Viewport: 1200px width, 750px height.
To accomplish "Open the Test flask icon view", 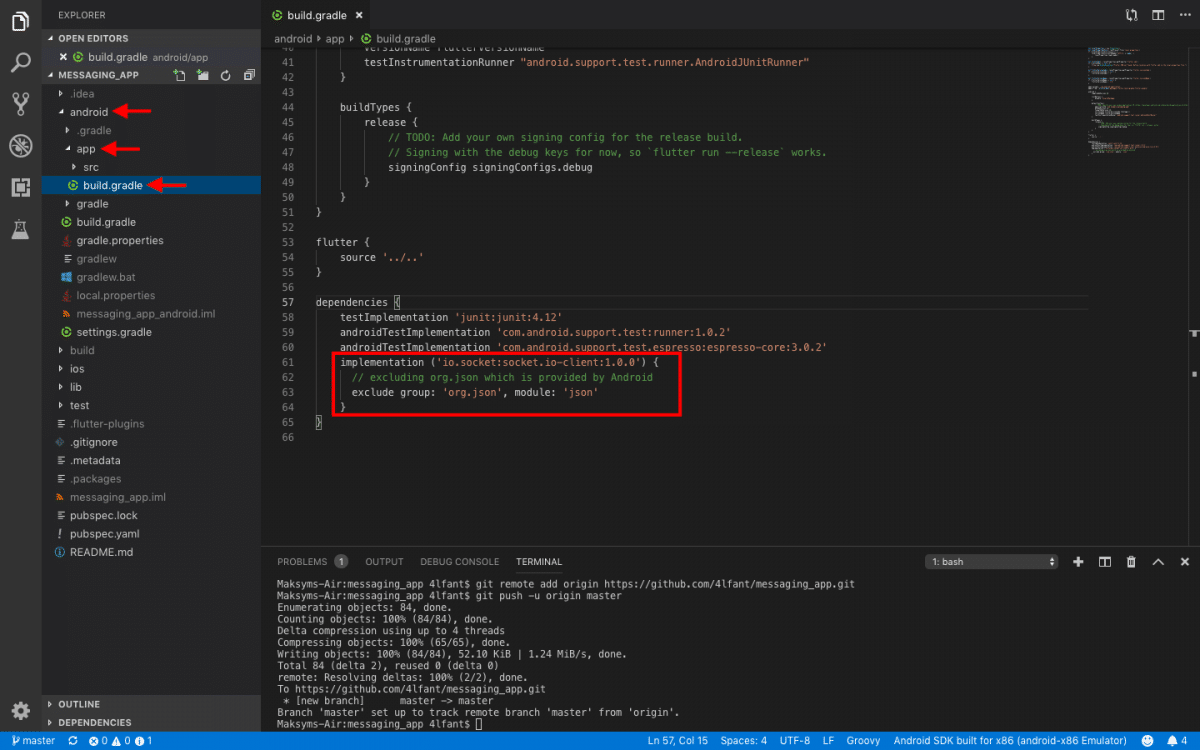I will pyautogui.click(x=20, y=230).
